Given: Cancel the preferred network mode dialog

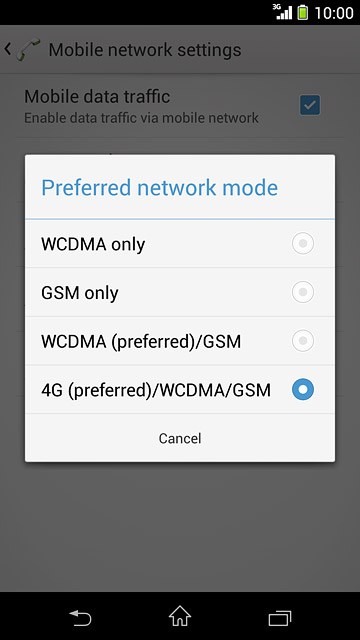Looking at the screenshot, I should 180,438.
